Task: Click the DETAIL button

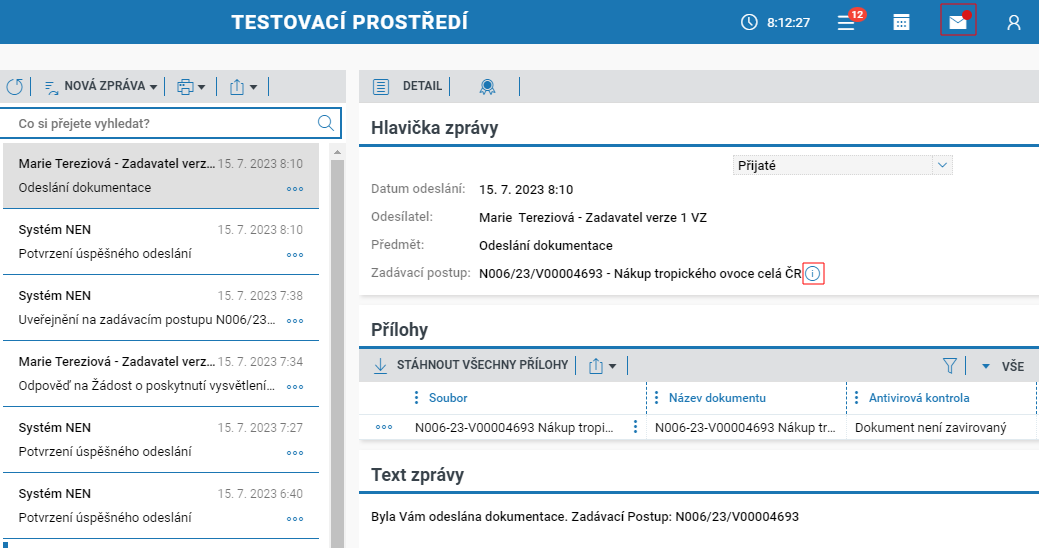Action: tap(422, 86)
